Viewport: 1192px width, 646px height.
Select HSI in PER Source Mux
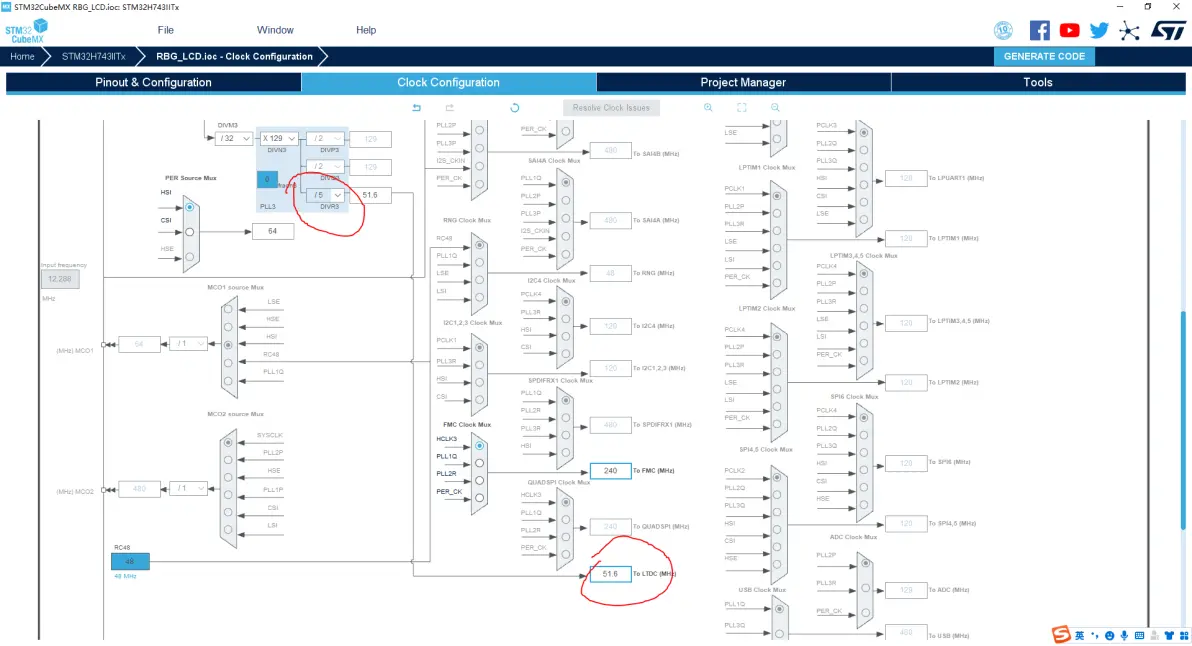click(x=190, y=207)
